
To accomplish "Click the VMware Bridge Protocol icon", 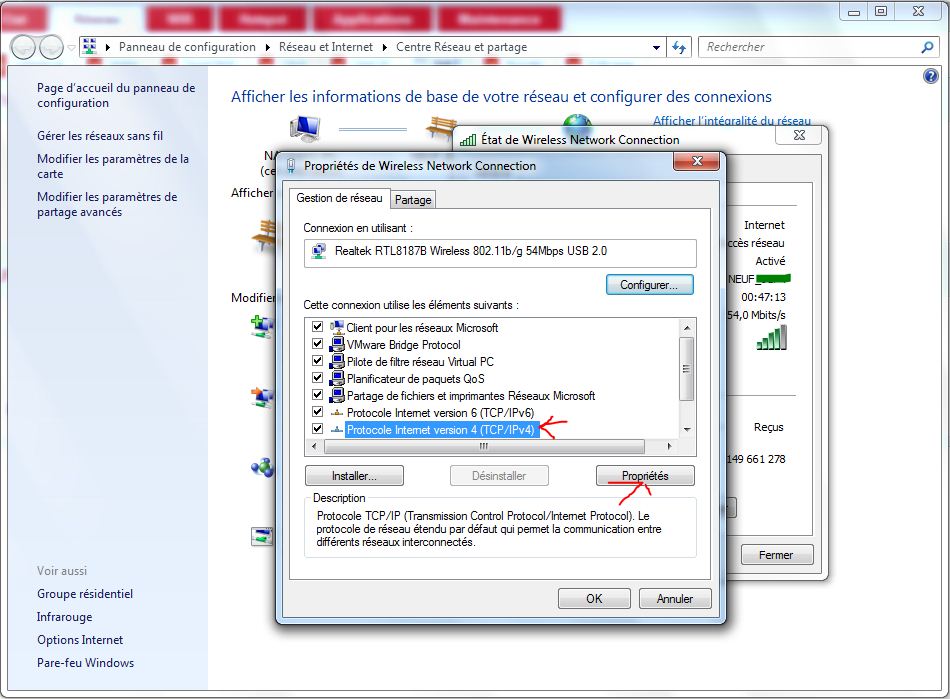I will tap(337, 345).
